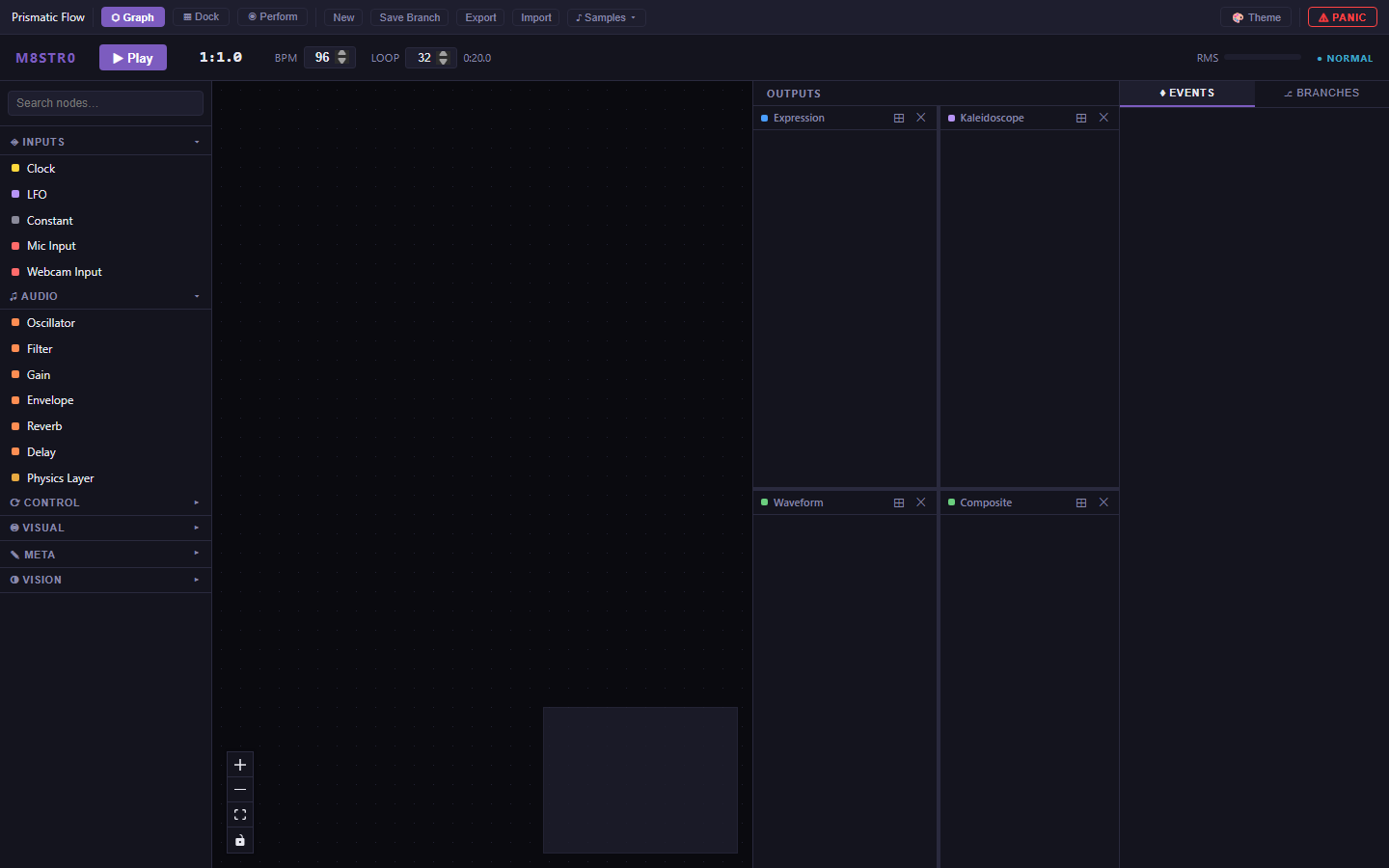Add an Envelope node
Viewport: 1389px width, 868px height.
(x=105, y=400)
